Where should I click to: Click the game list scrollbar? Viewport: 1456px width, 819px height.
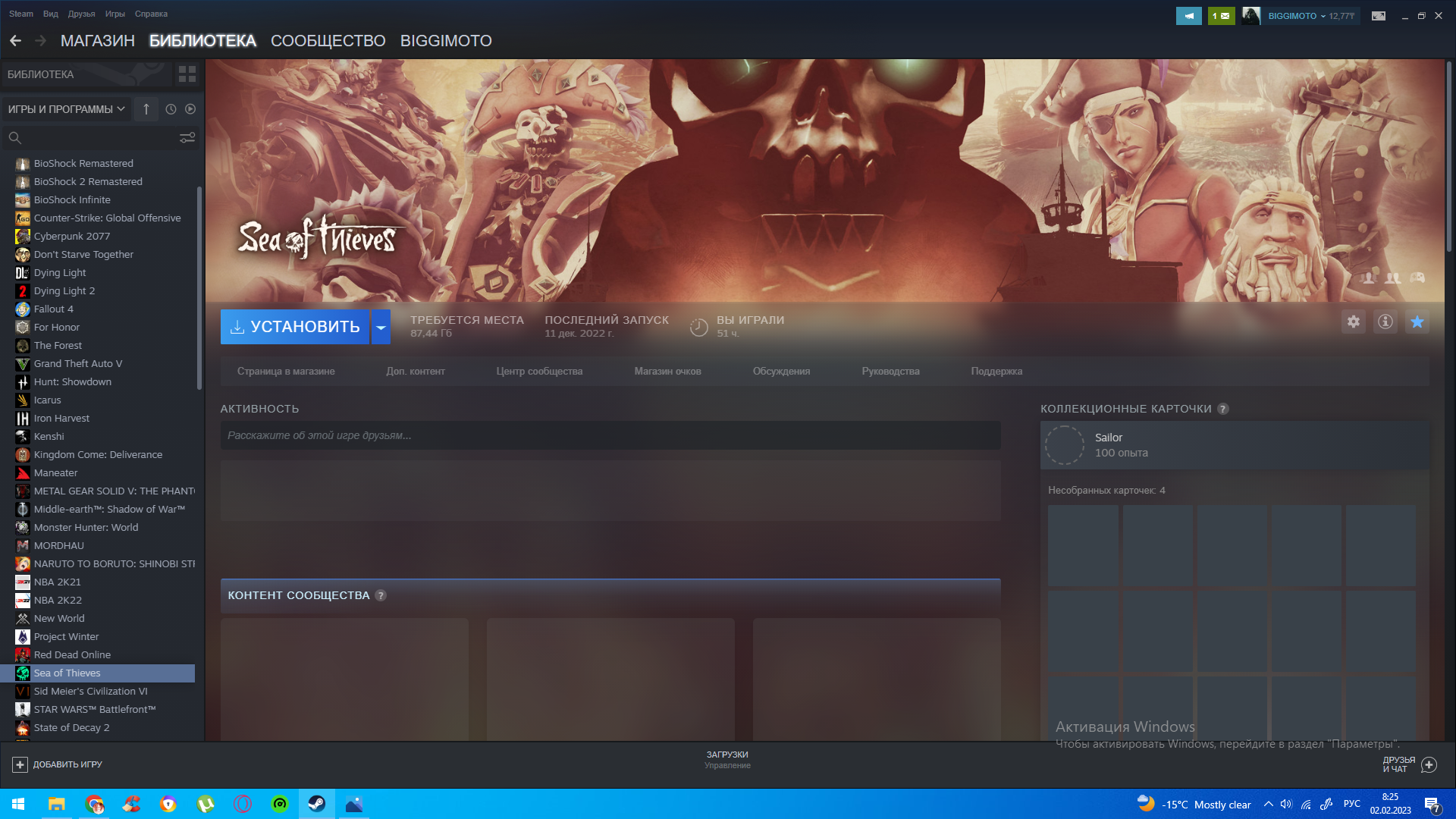(x=199, y=288)
